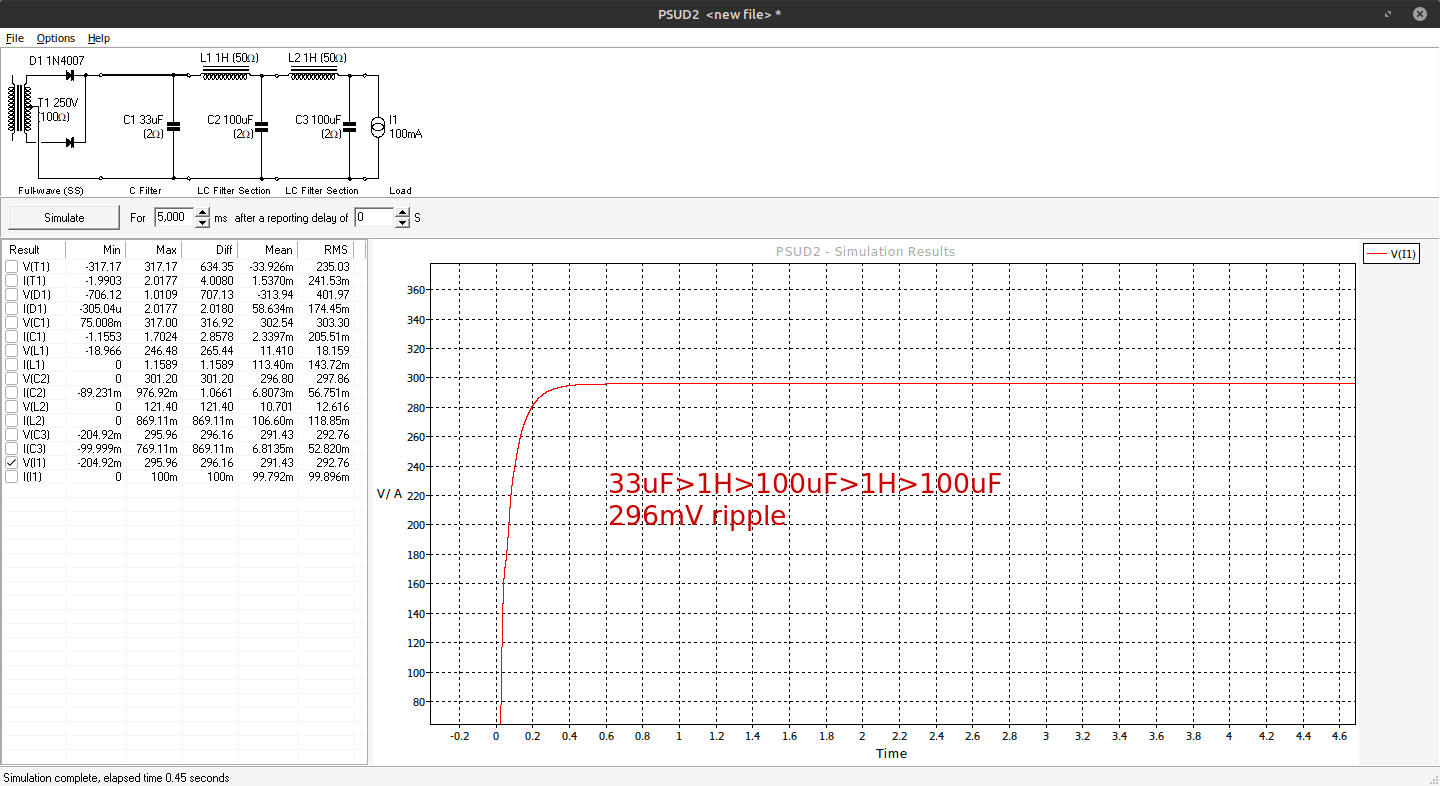Click the I(L1) Max value 1.1589
The width and height of the screenshot is (1440, 786).
point(160,365)
